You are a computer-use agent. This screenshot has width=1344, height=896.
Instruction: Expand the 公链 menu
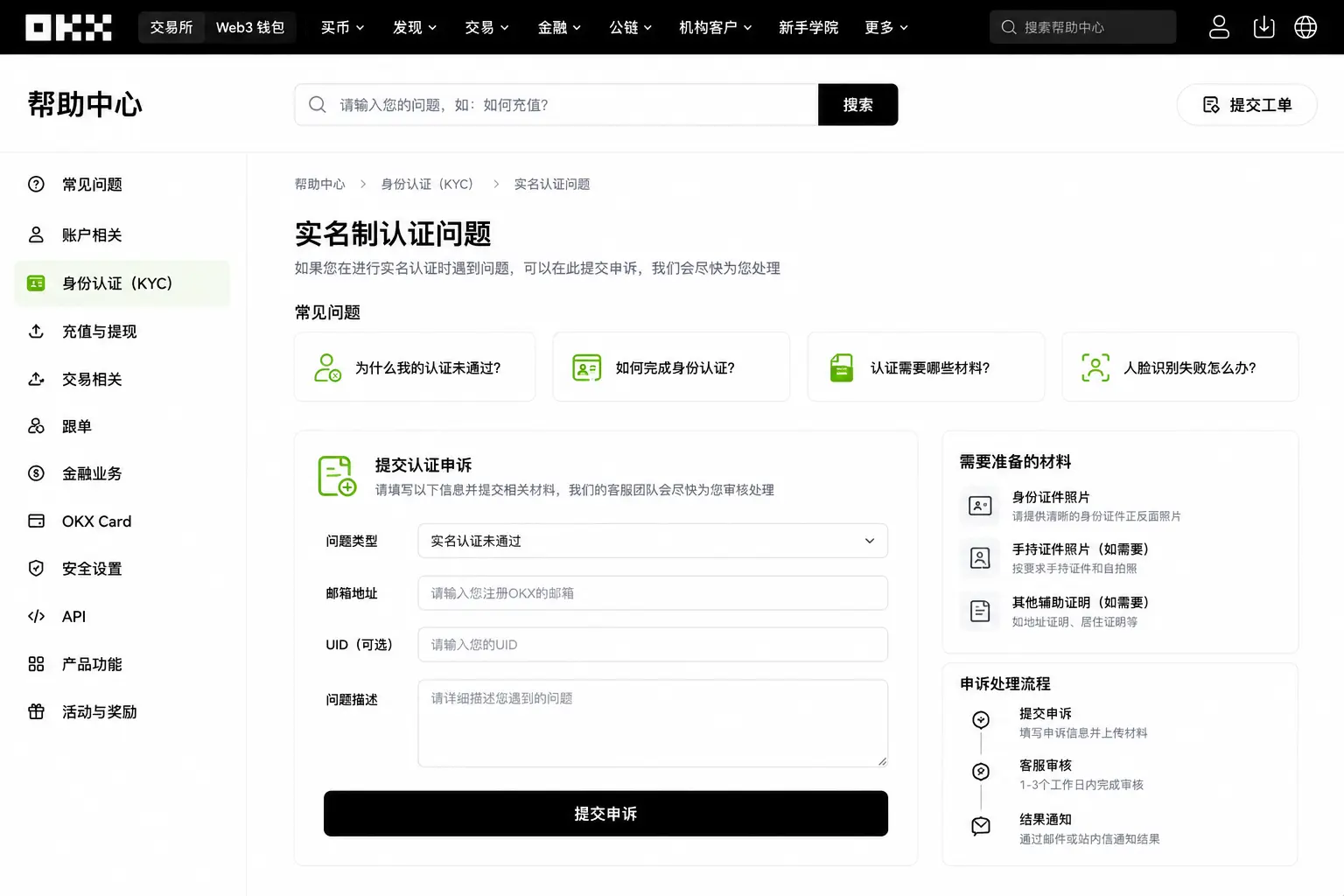[x=631, y=27]
